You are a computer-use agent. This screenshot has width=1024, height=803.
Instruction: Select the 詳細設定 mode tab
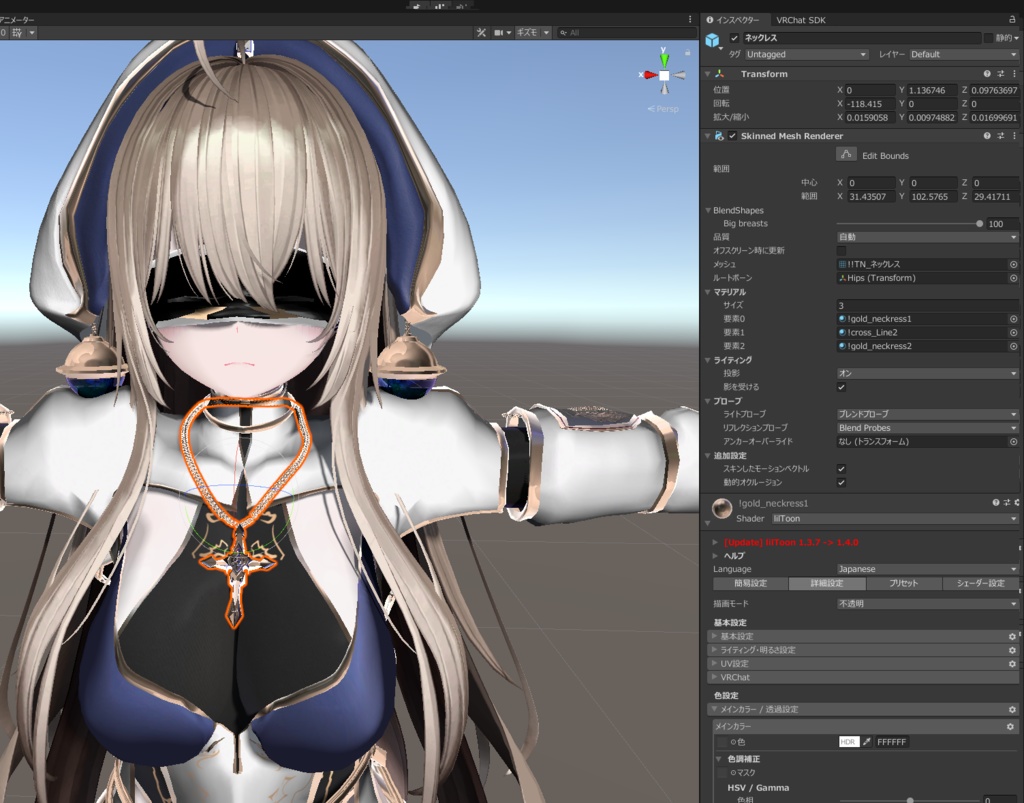tap(827, 584)
